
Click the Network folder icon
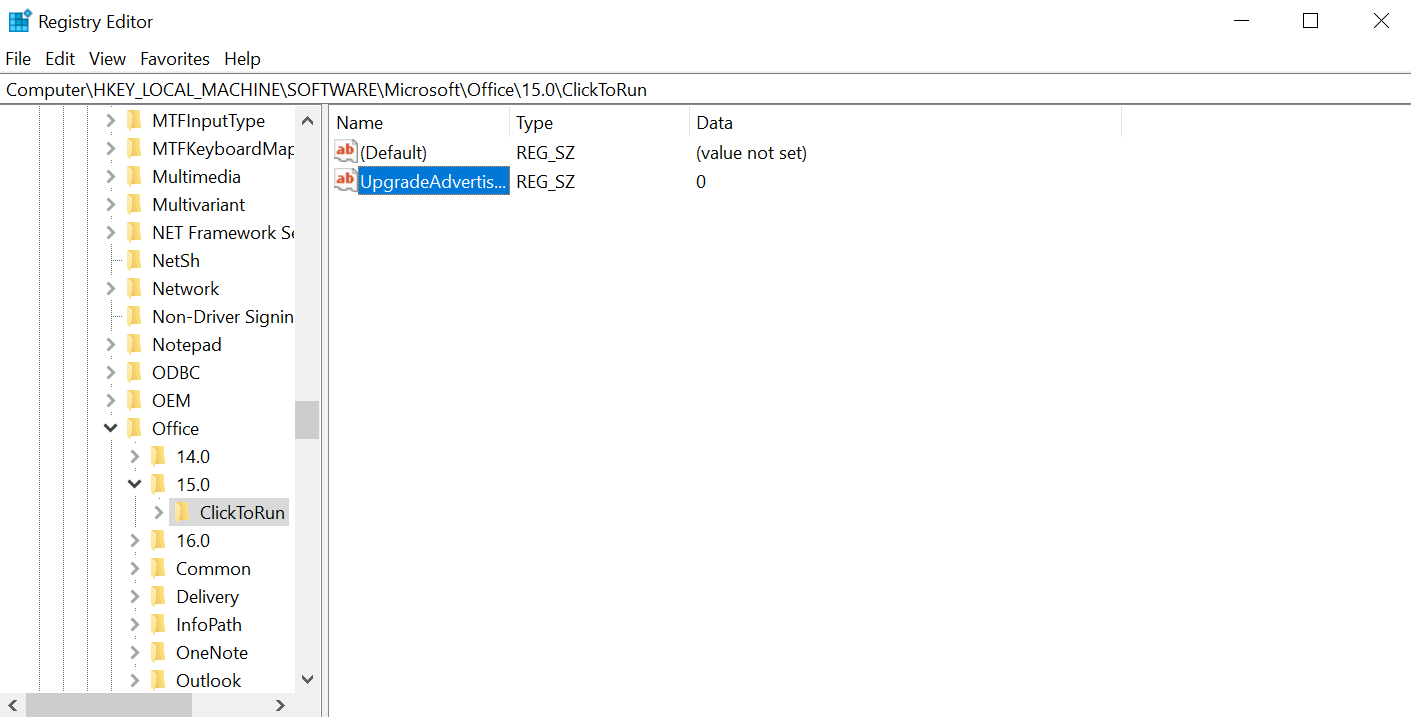tap(134, 289)
